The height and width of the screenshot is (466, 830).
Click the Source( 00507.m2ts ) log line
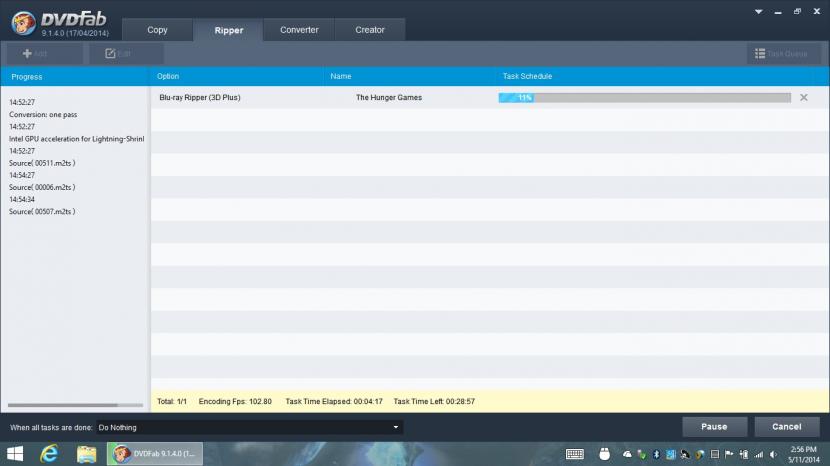(x=42, y=211)
